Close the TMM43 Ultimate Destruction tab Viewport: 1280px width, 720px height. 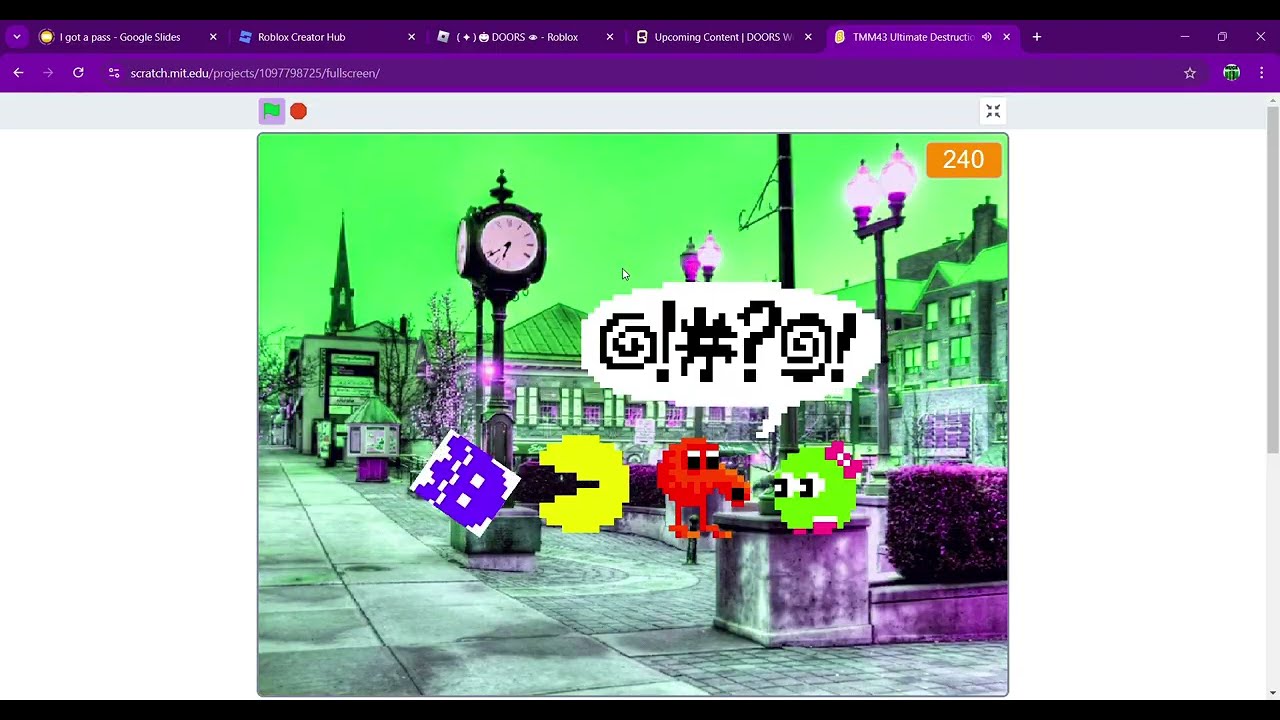tap(1006, 37)
